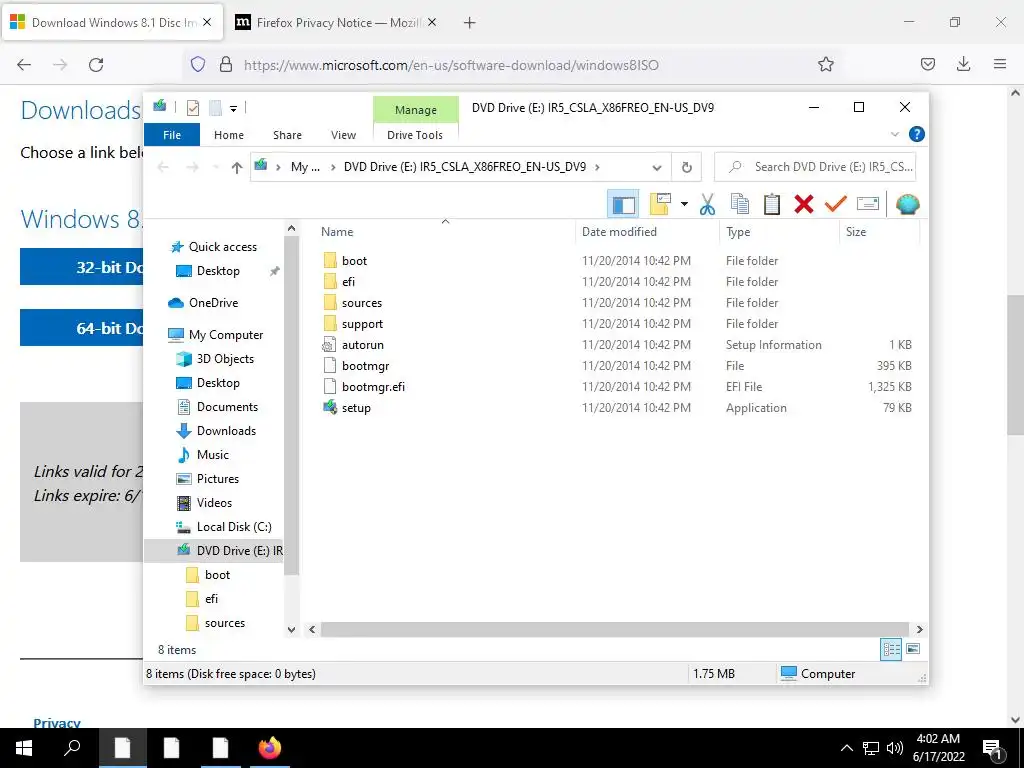Select the autorun setup information file
Screen dimensions: 1024x768
pos(362,345)
